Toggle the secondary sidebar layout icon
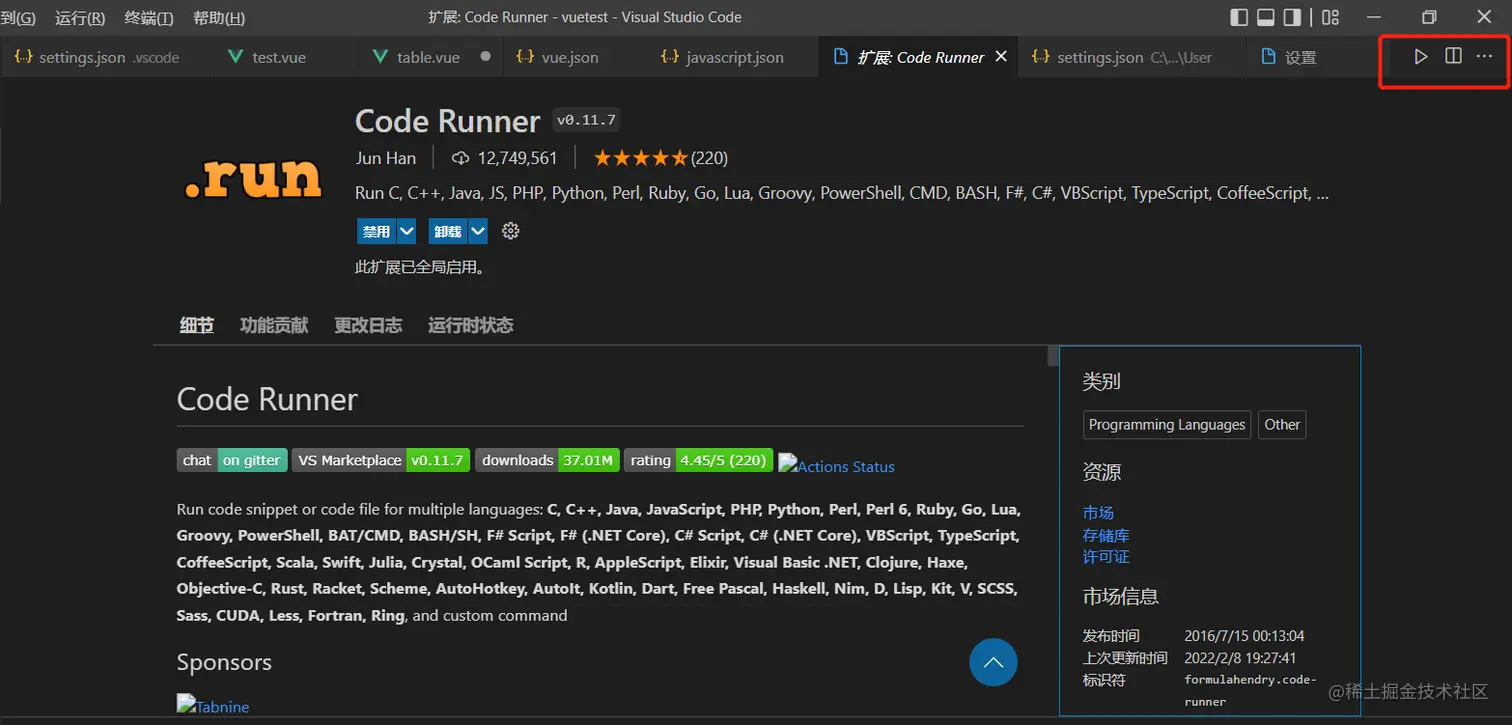This screenshot has height=725, width=1512. coord(1292,17)
